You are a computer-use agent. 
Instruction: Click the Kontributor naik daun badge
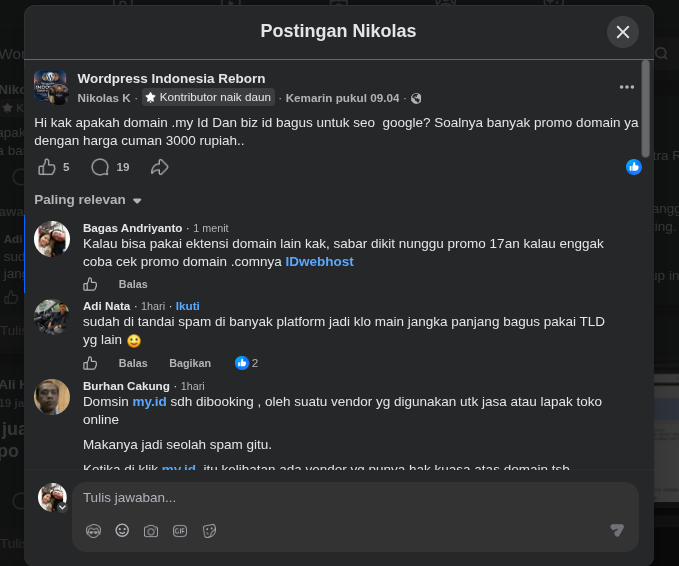(x=209, y=97)
